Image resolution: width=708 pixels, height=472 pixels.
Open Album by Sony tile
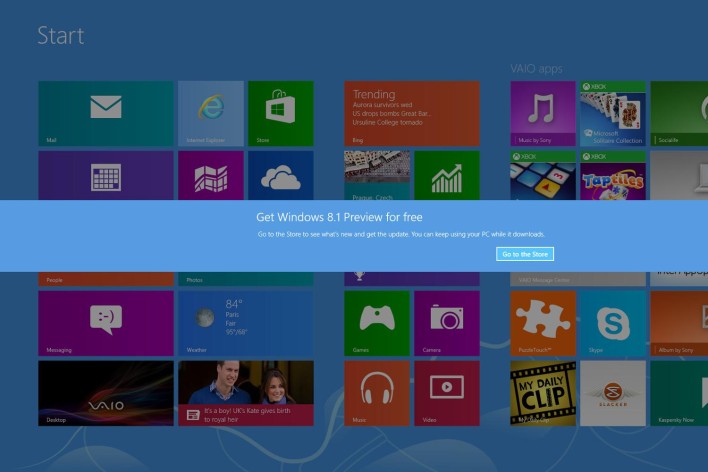[x=679, y=323]
